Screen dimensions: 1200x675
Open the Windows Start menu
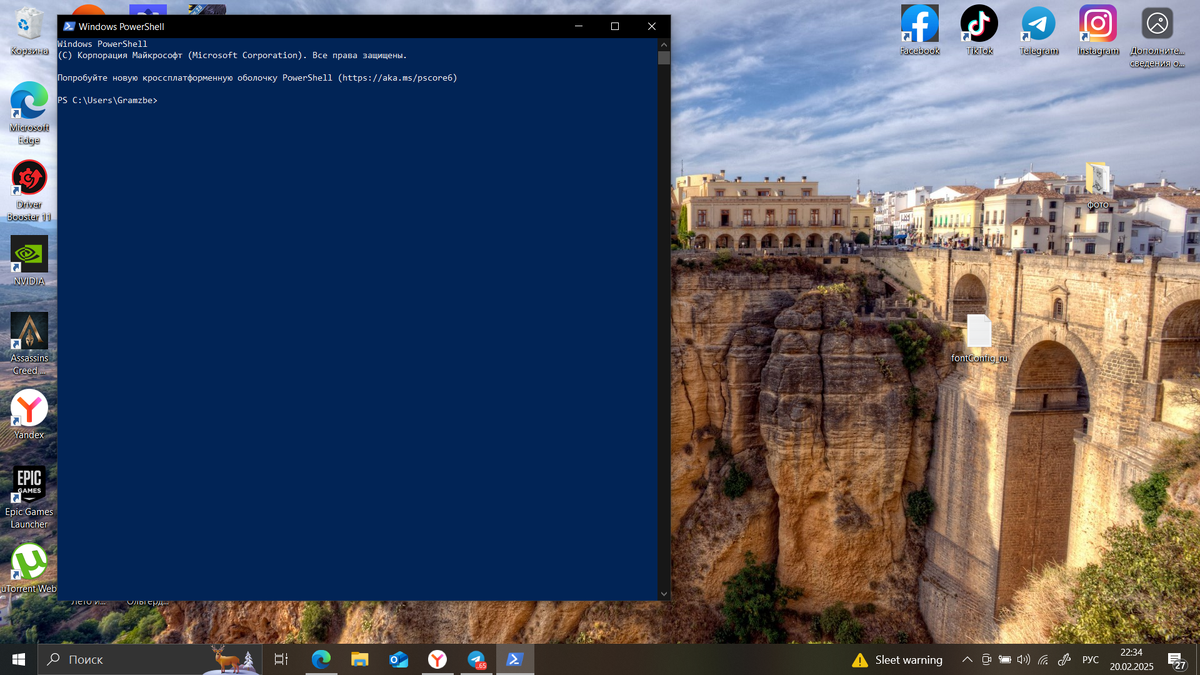pos(18,659)
